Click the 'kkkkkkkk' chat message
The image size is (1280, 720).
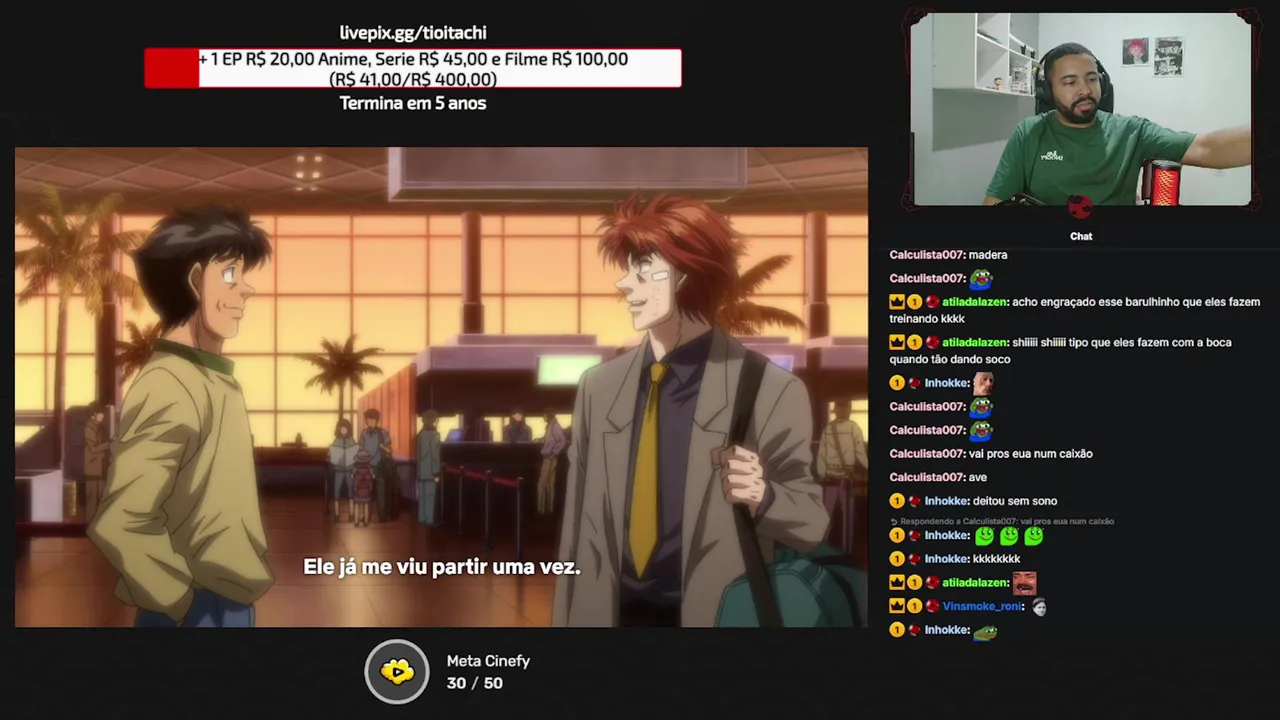click(x=997, y=559)
